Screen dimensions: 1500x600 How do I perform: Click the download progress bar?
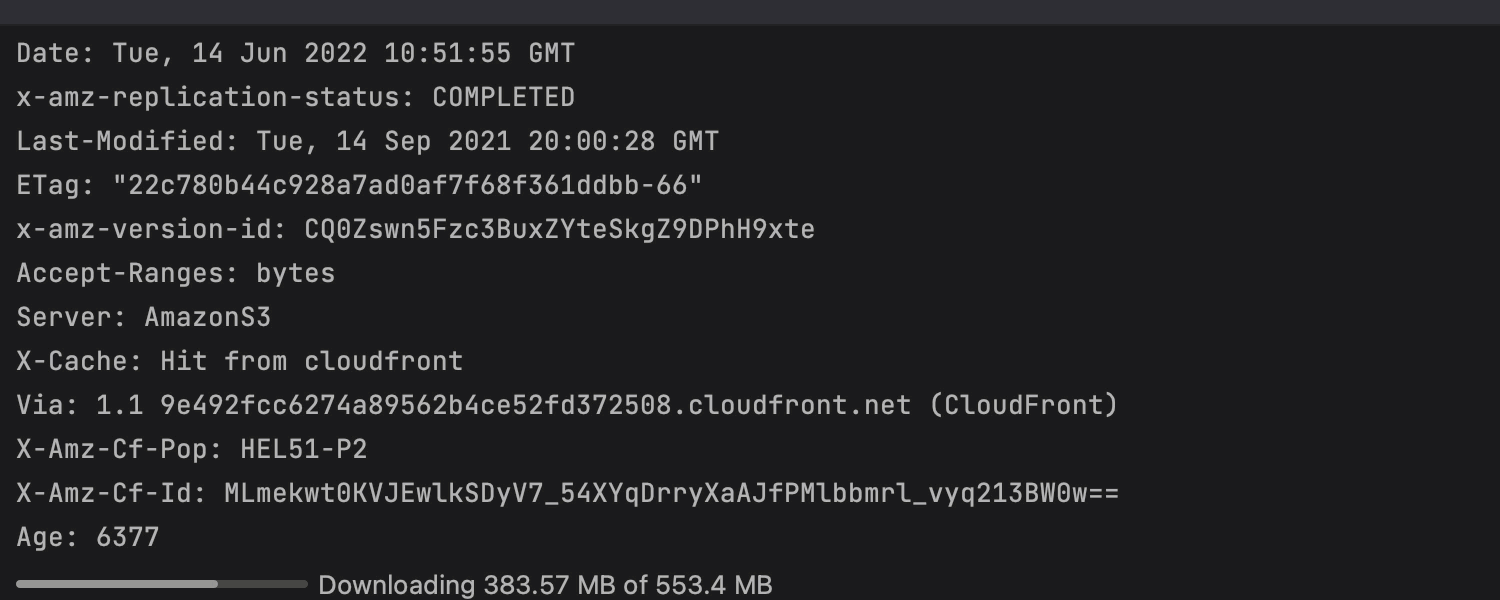point(161,584)
